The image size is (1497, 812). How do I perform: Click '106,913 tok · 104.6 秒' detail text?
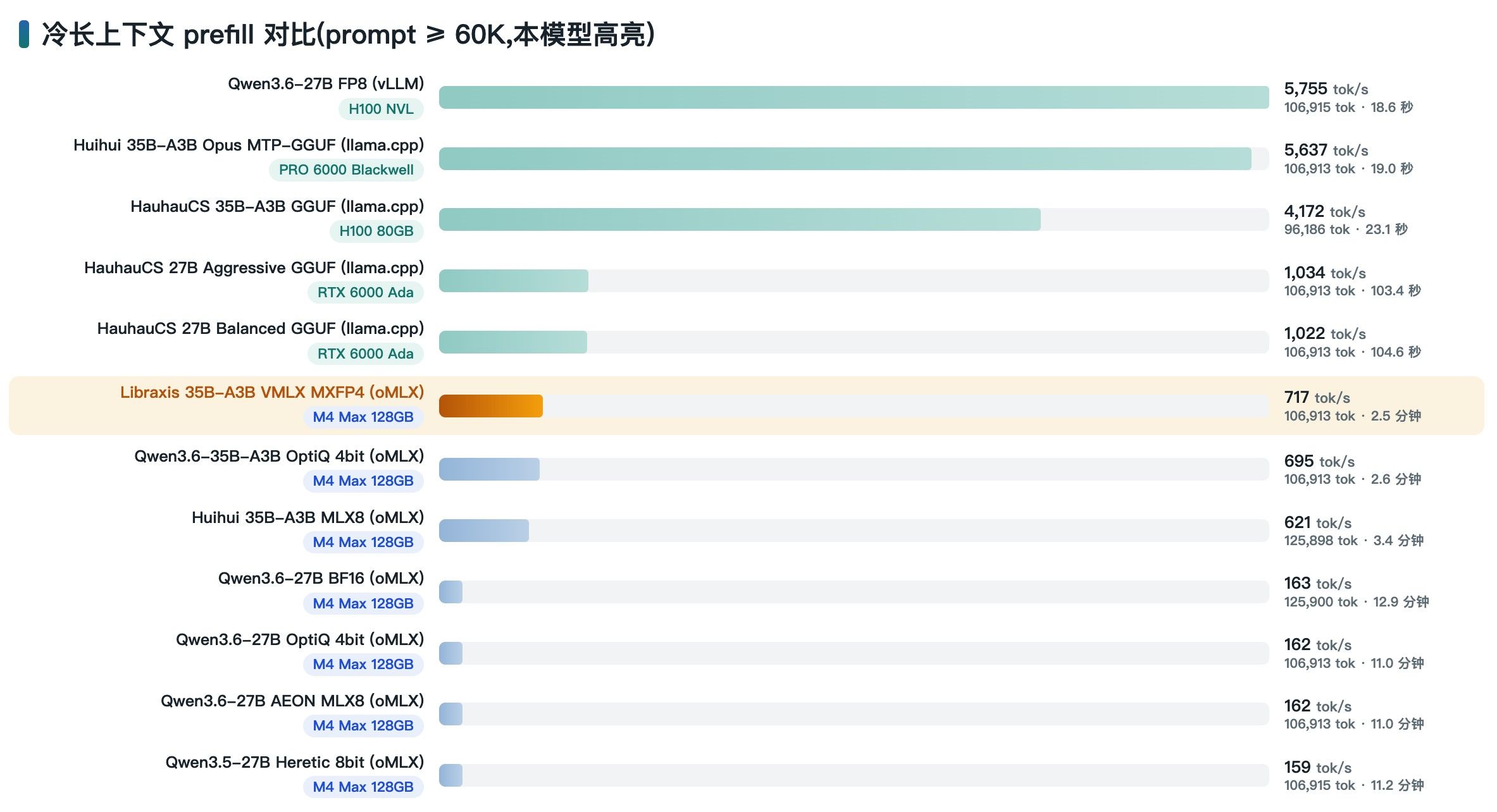pos(1352,352)
